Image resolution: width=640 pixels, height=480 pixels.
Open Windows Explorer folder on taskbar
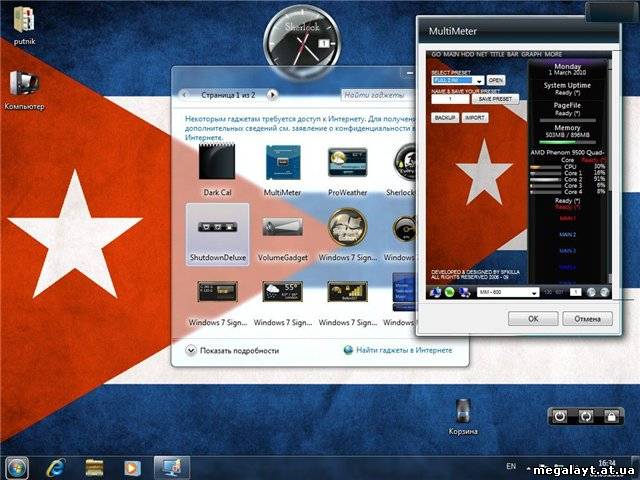[x=94, y=468]
